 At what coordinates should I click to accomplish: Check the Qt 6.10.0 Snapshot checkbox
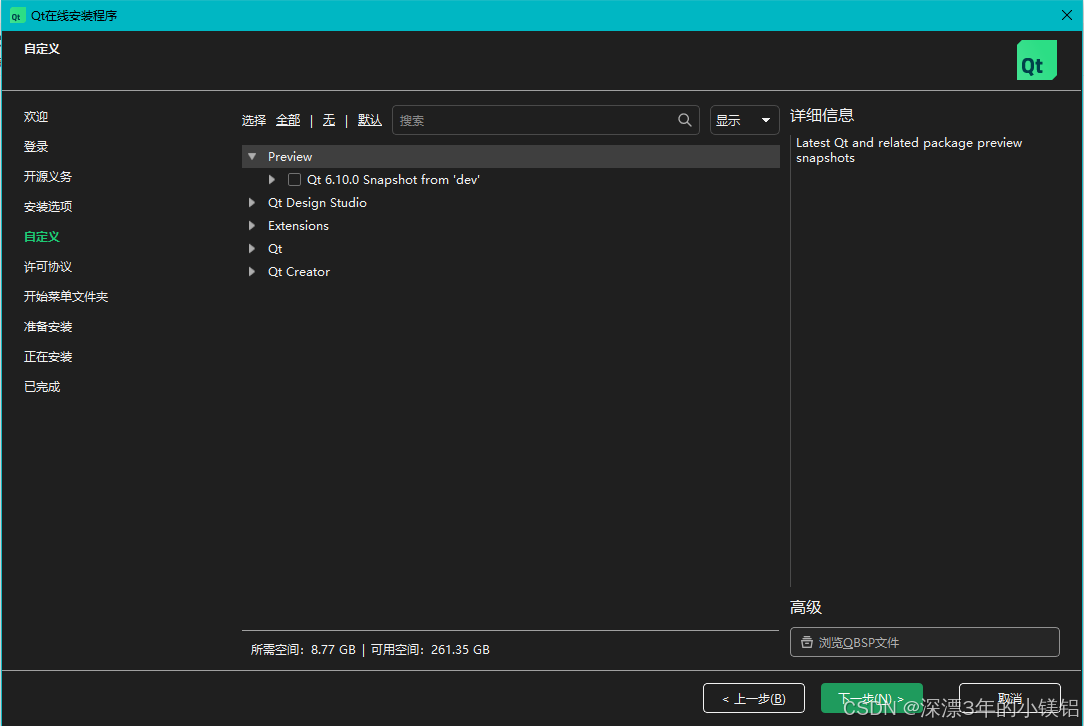pyautogui.click(x=295, y=180)
